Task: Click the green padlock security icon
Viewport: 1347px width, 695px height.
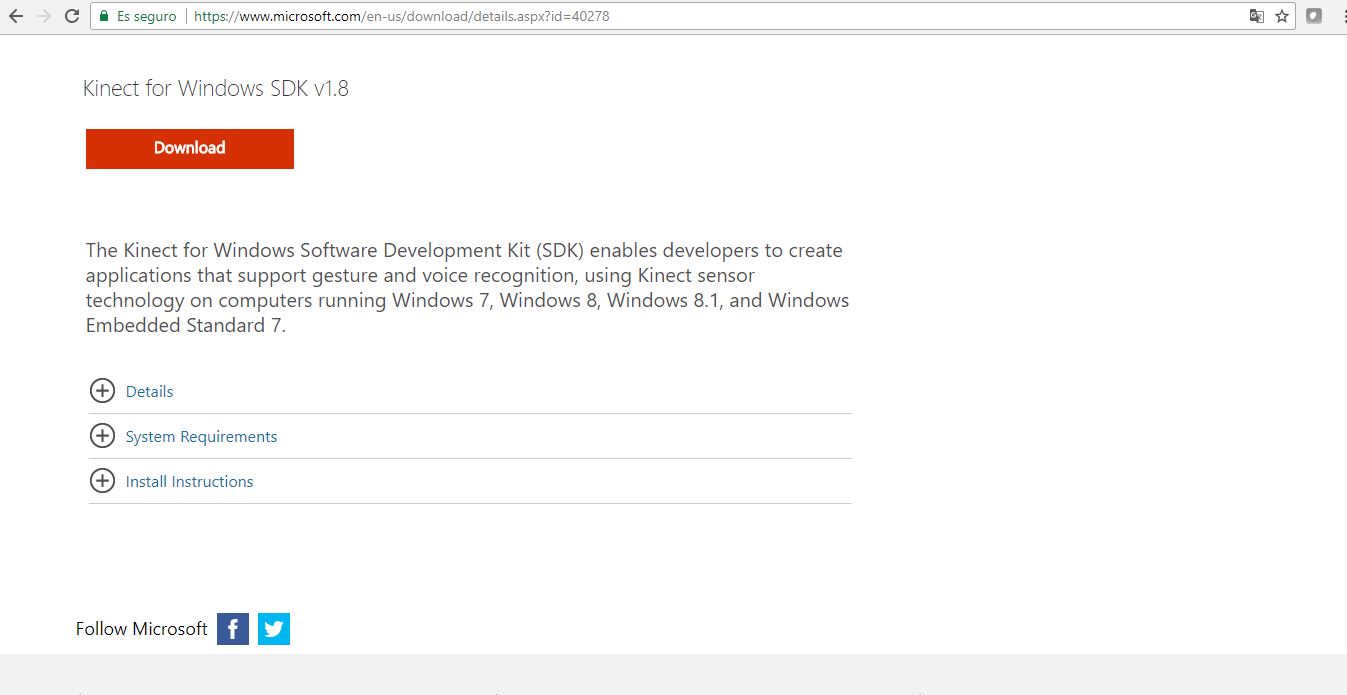Action: pyautogui.click(x=103, y=16)
